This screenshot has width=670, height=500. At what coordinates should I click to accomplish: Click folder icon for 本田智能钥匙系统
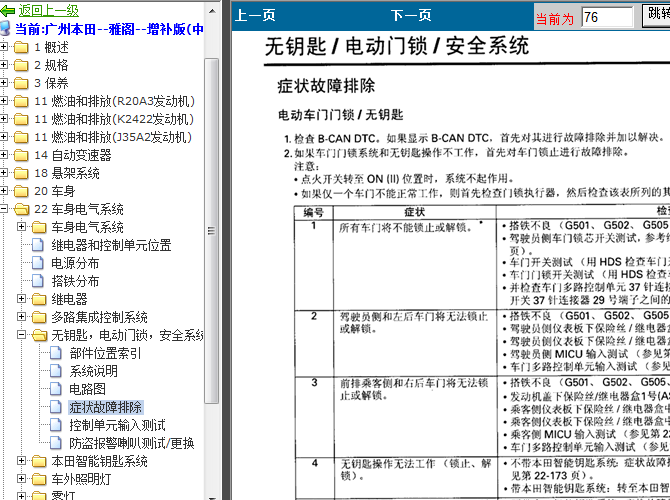39,461
